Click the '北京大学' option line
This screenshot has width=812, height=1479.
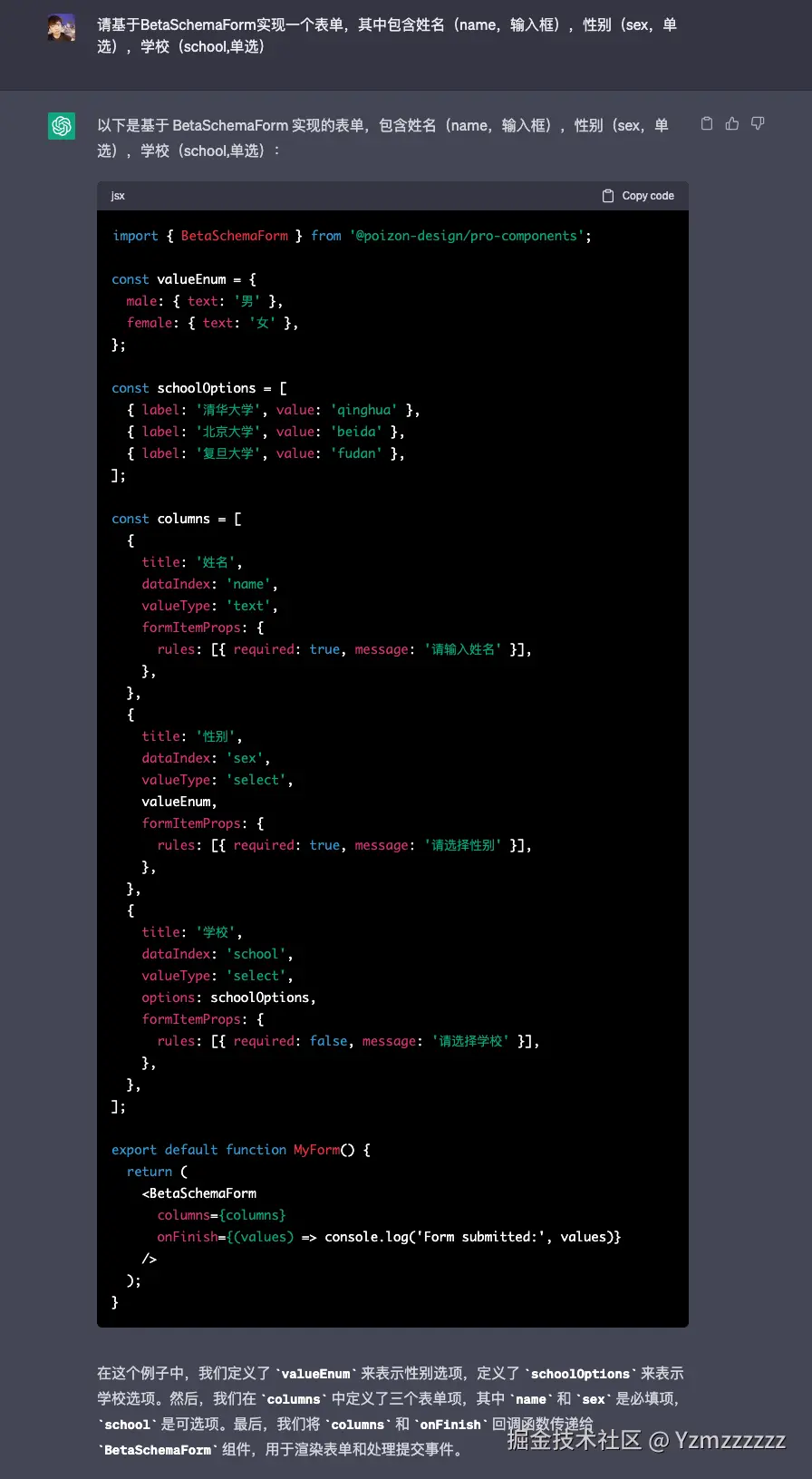click(x=266, y=432)
